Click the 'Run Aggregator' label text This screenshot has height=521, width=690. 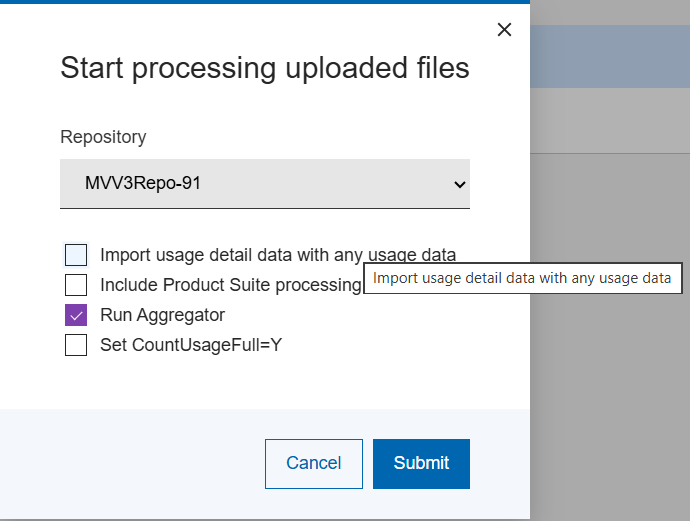coord(162,315)
